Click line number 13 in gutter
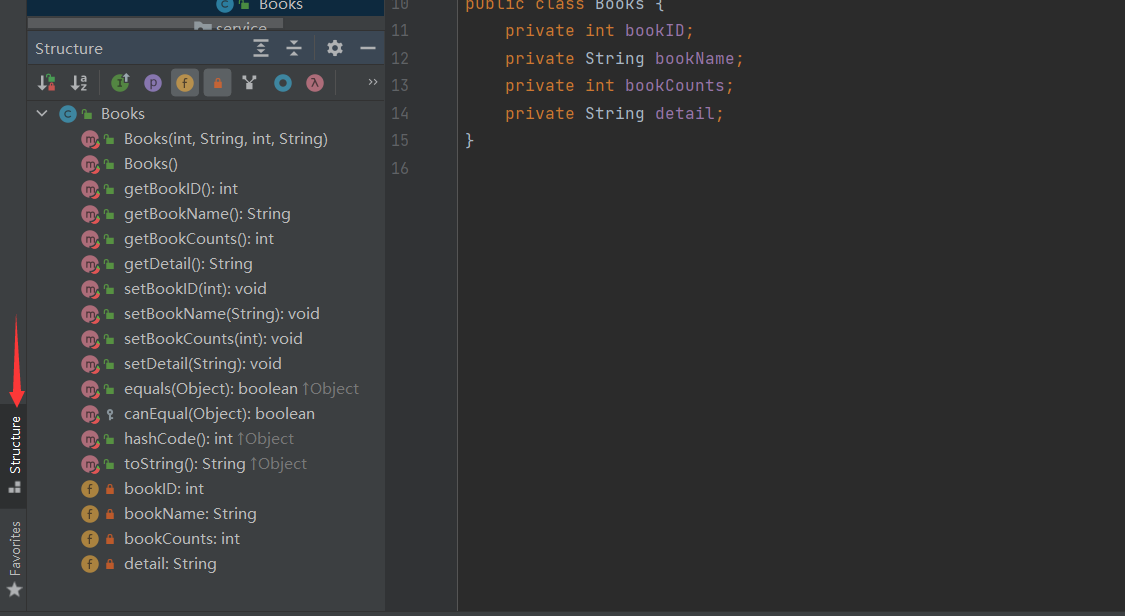 [x=400, y=85]
